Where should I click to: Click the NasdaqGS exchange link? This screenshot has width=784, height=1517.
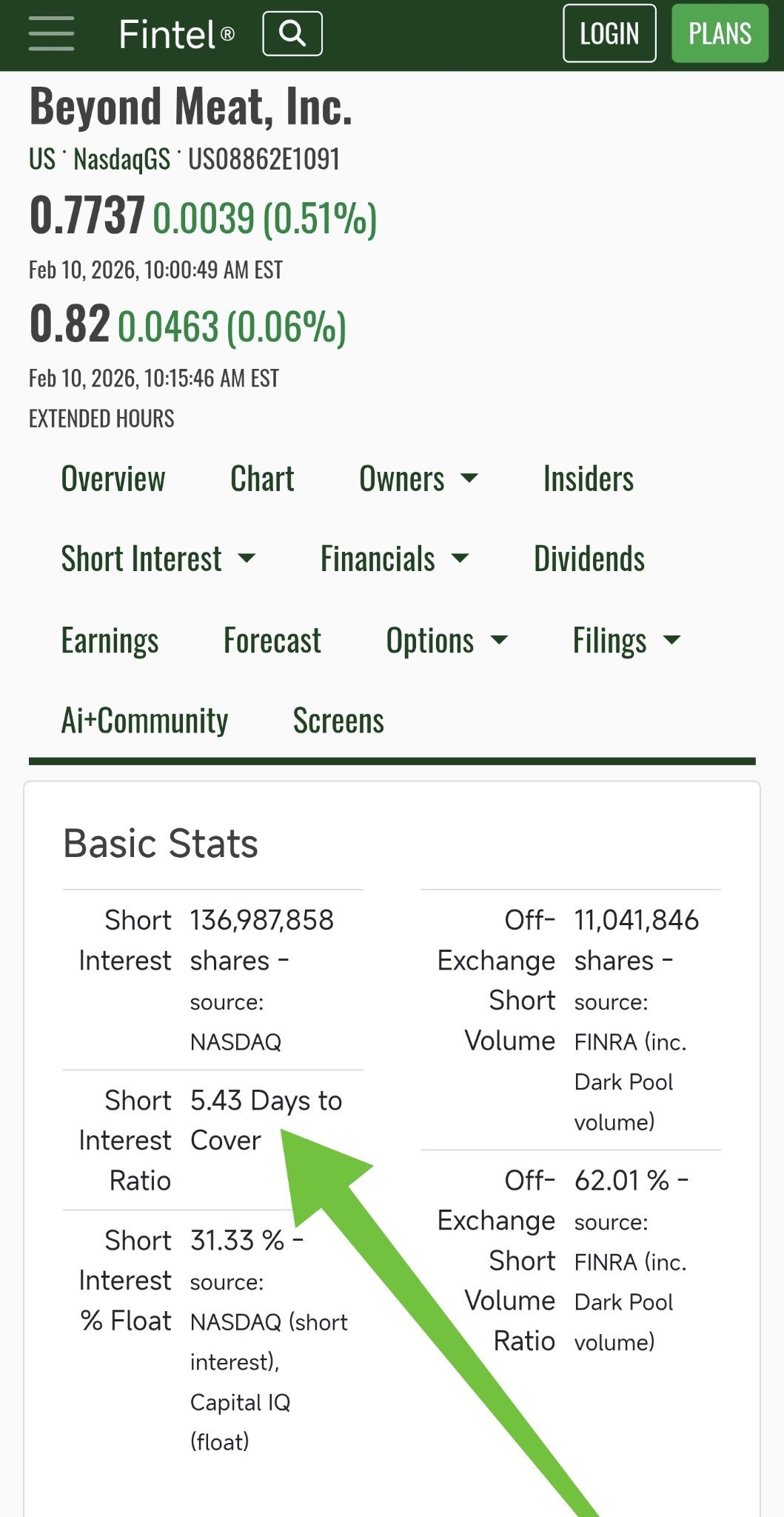click(x=121, y=159)
